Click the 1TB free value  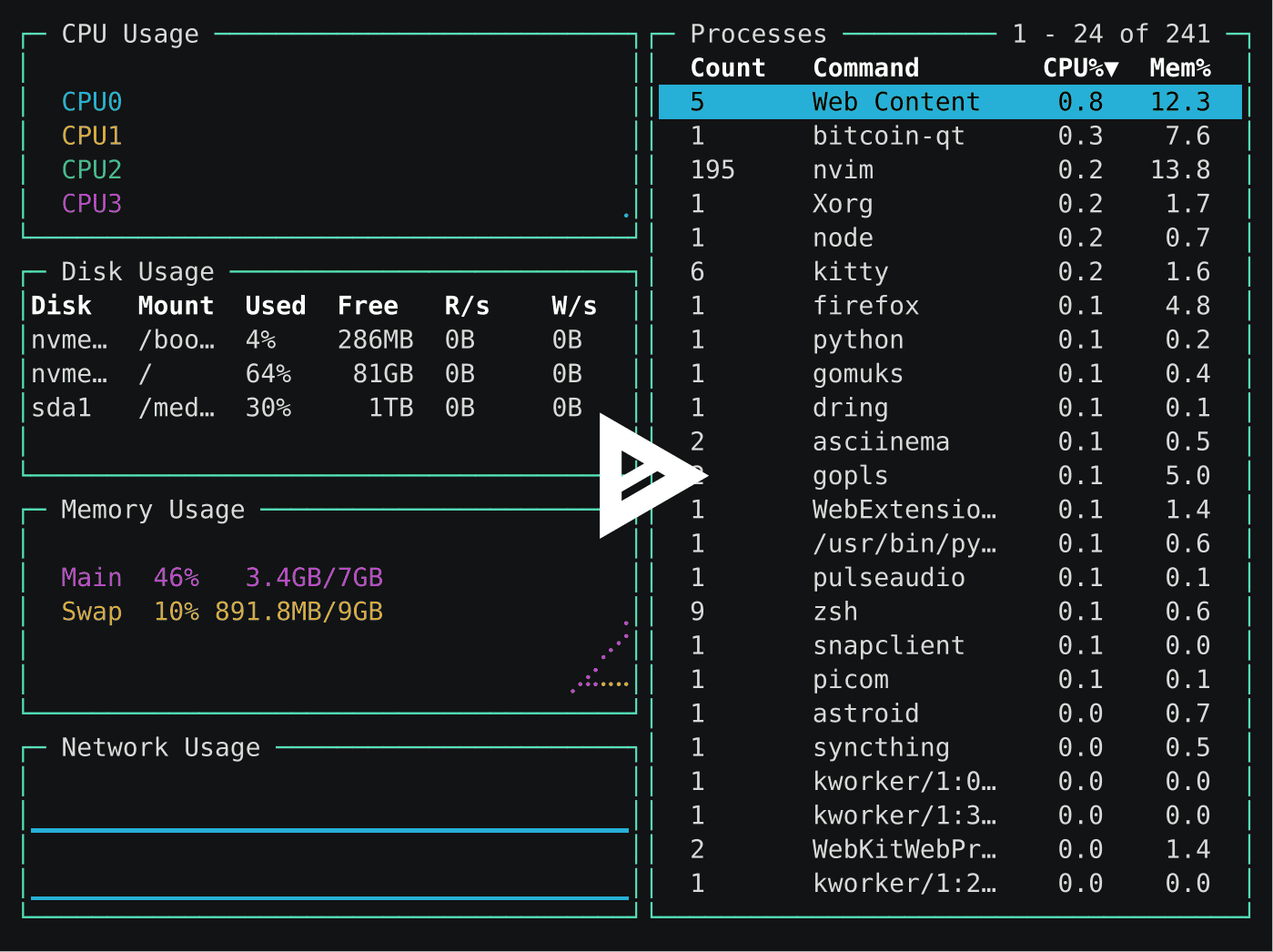[390, 408]
